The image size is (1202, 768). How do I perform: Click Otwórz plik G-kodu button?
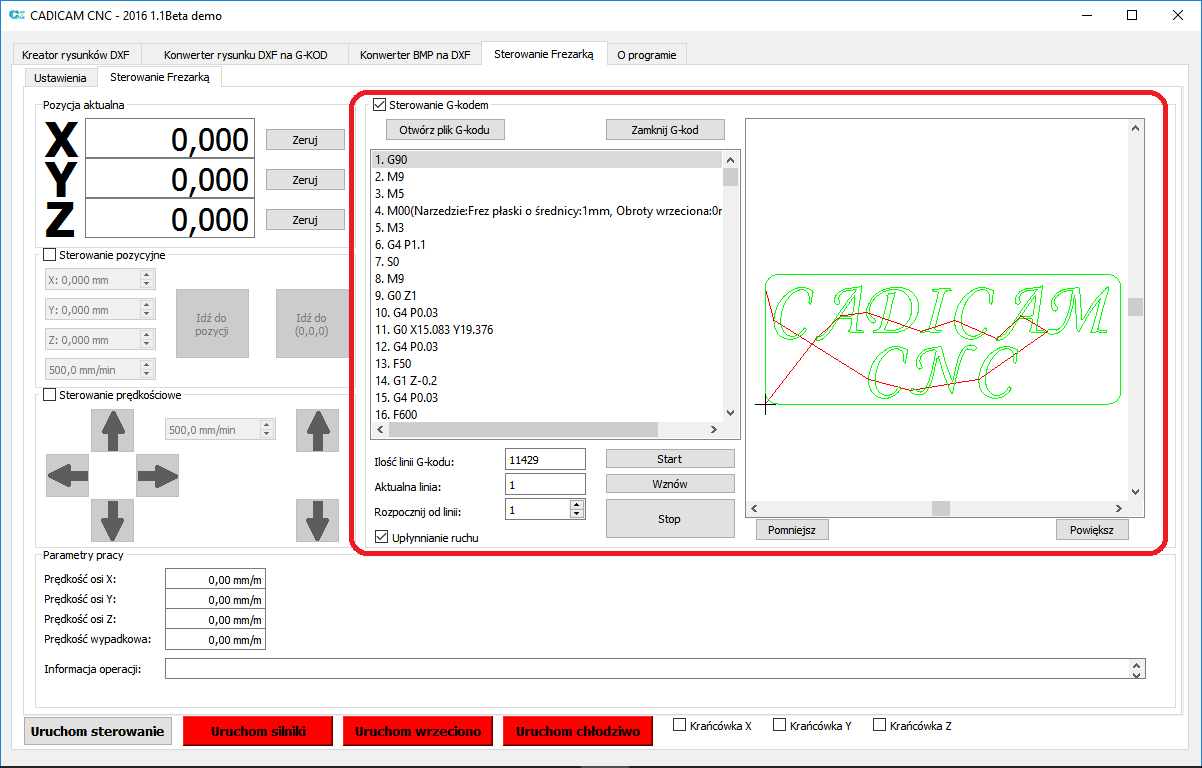(445, 130)
